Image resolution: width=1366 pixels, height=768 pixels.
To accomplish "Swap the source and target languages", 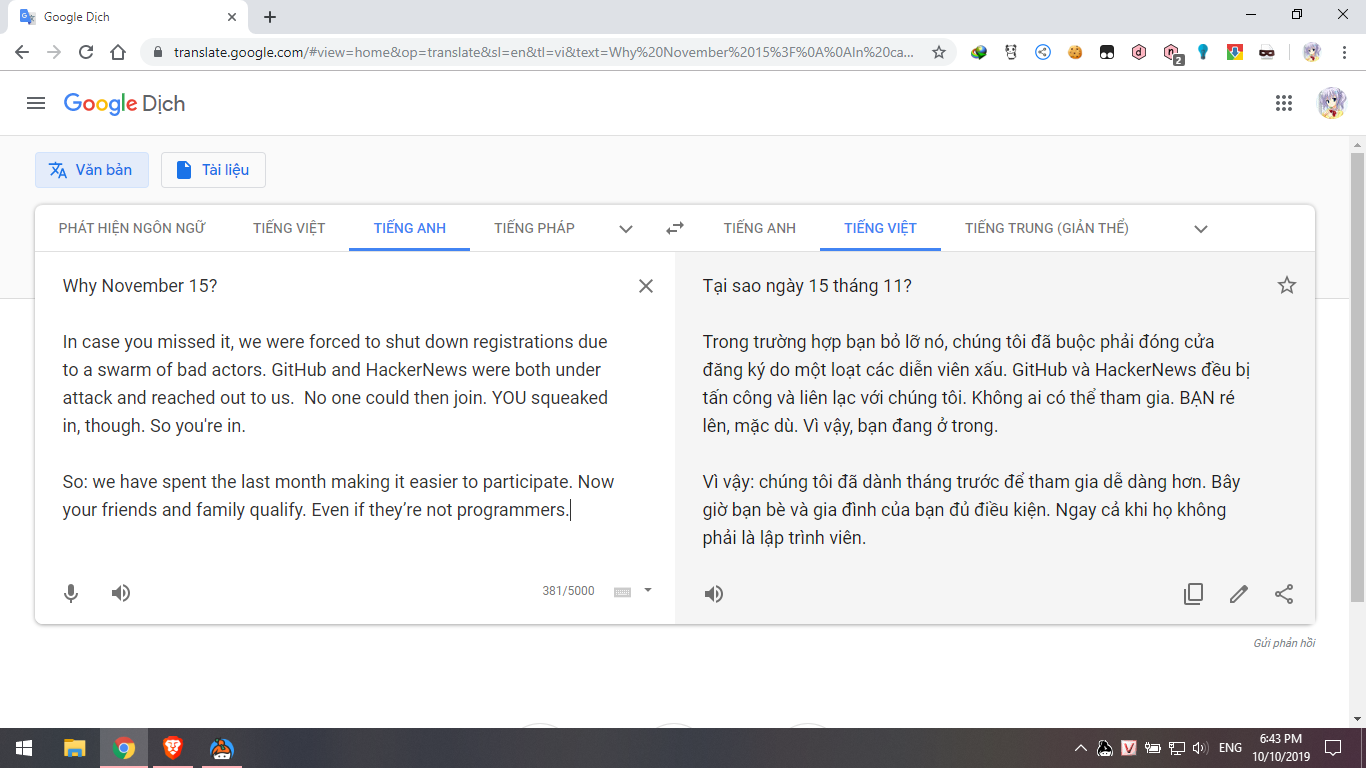I will [x=675, y=228].
